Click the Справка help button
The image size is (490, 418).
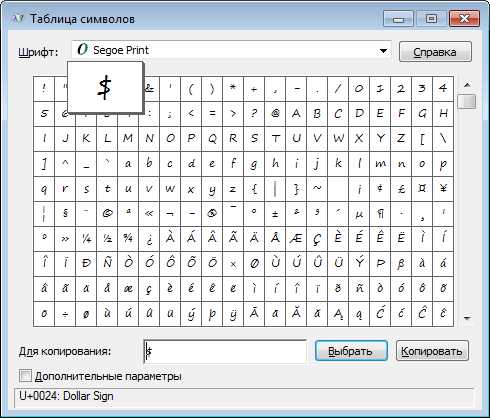(435, 52)
